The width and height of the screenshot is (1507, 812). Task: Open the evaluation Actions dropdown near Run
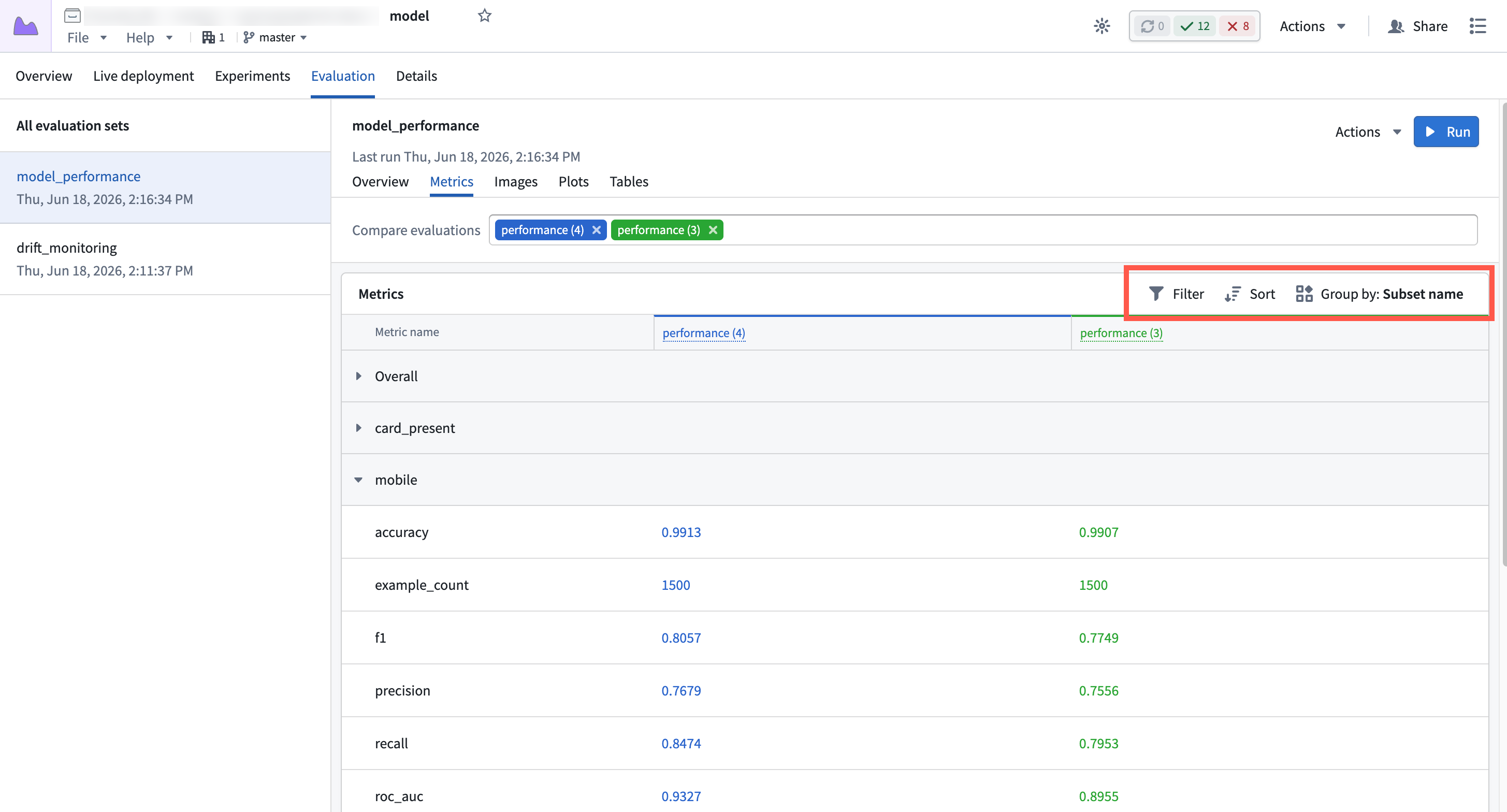coord(1368,132)
